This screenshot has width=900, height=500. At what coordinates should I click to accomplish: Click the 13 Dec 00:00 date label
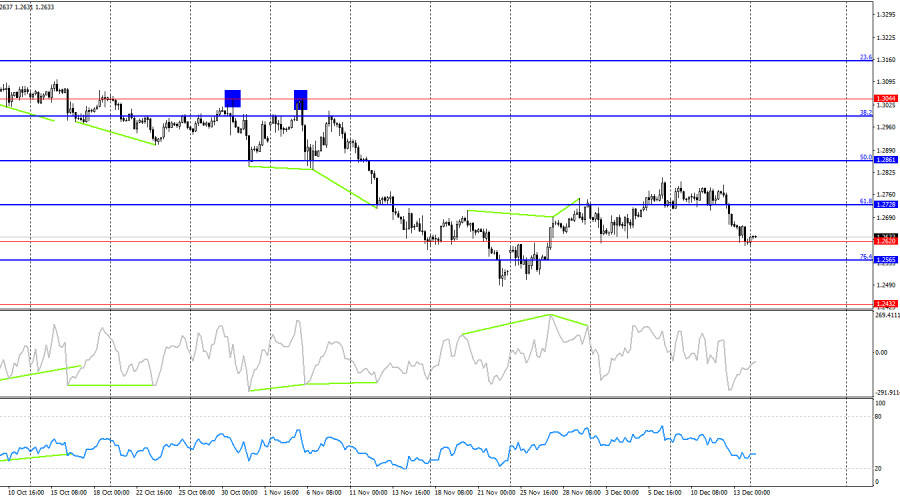click(x=750, y=493)
